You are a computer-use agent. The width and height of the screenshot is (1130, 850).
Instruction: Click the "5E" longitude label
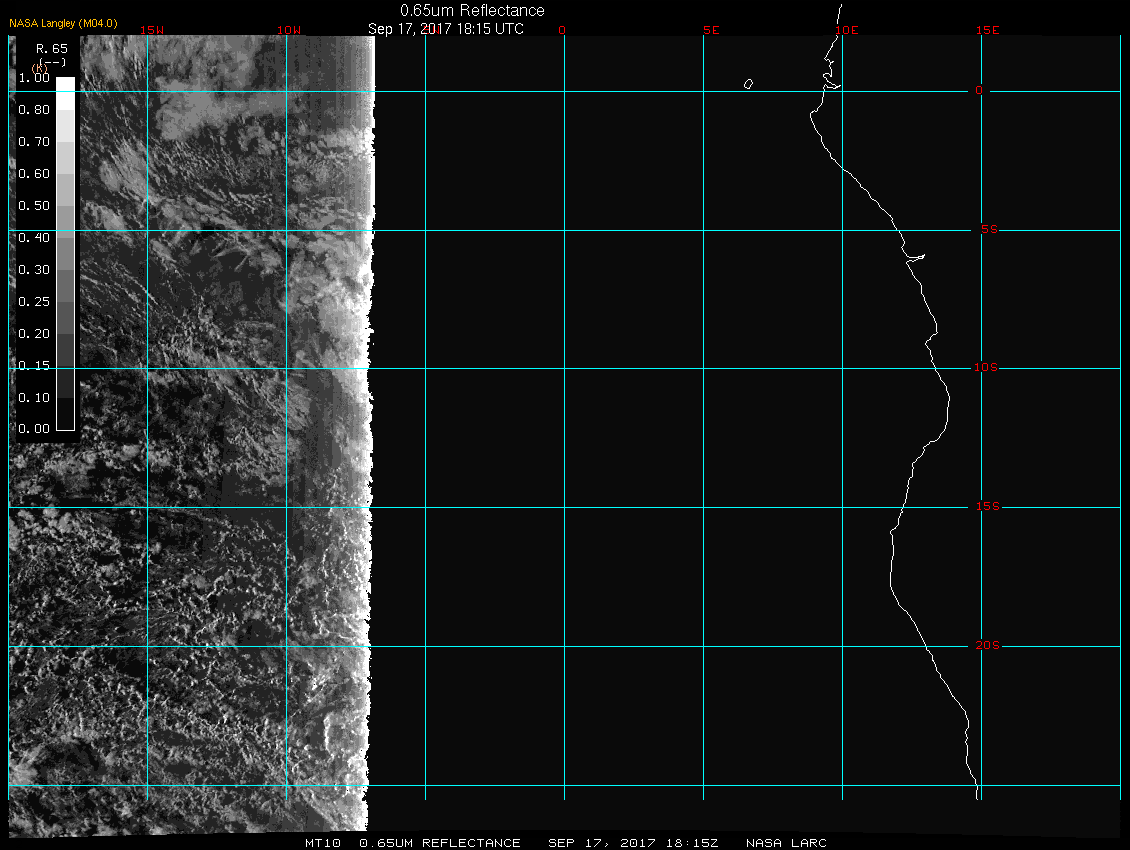pyautogui.click(x=711, y=30)
